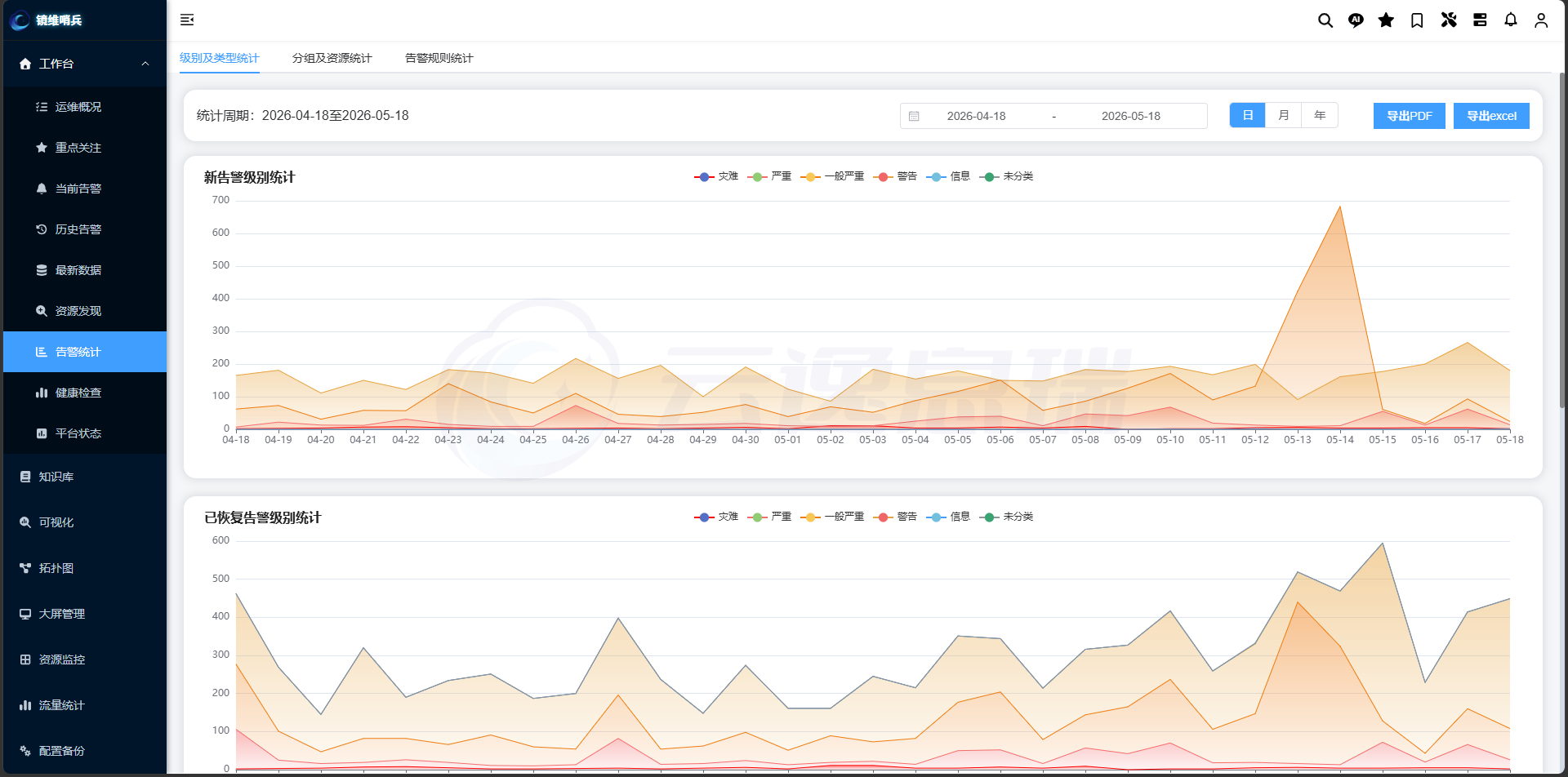This screenshot has height=777, width=1568.
Task: Collapse the 工作台 sidebar section
Action: click(85, 64)
